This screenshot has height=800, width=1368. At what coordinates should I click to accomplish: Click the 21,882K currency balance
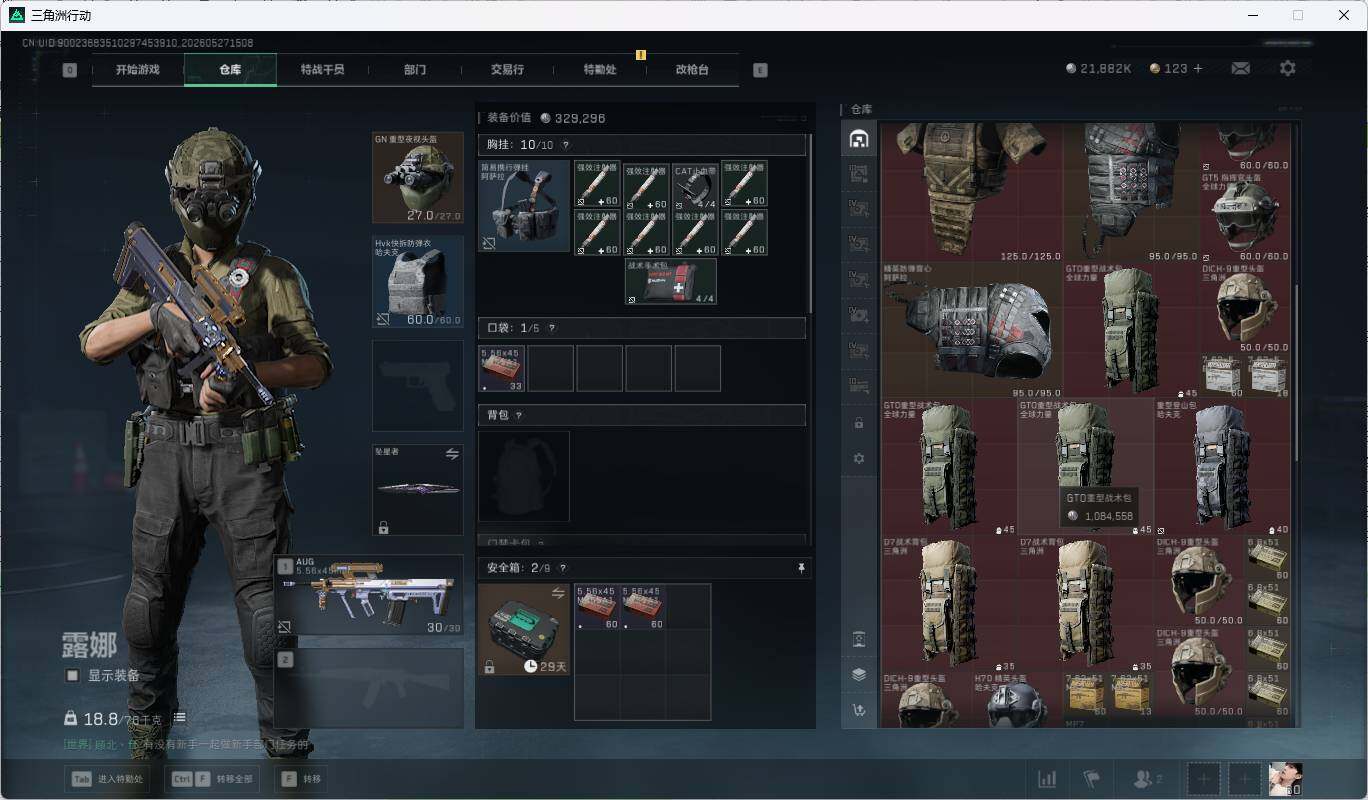(x=1099, y=68)
